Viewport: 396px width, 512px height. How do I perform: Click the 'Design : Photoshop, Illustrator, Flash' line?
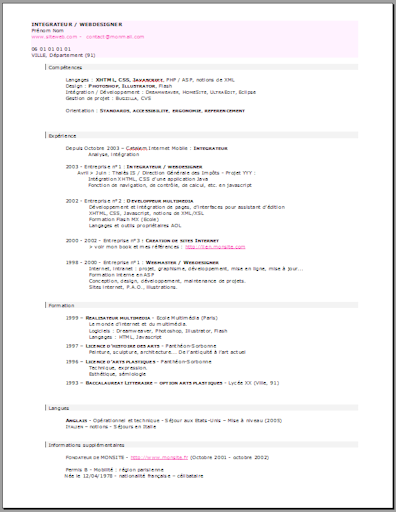(x=119, y=86)
